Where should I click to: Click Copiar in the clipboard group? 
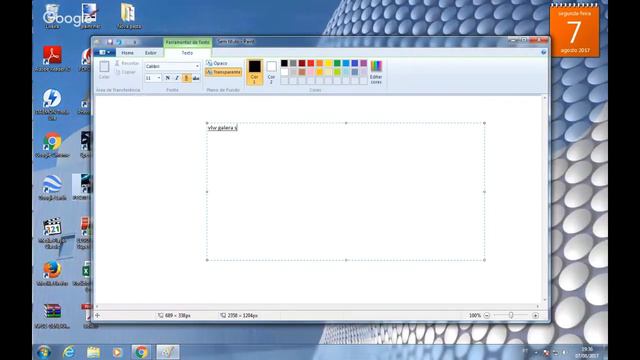(x=125, y=72)
